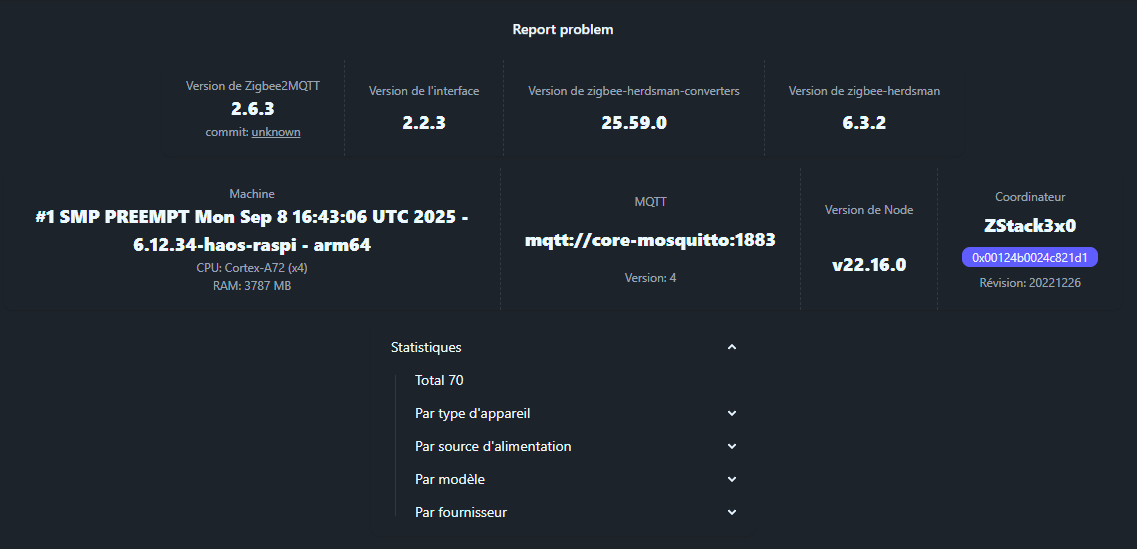This screenshot has width=1137, height=549.
Task: Click chevron next to Par fournisseur
Action: [732, 512]
